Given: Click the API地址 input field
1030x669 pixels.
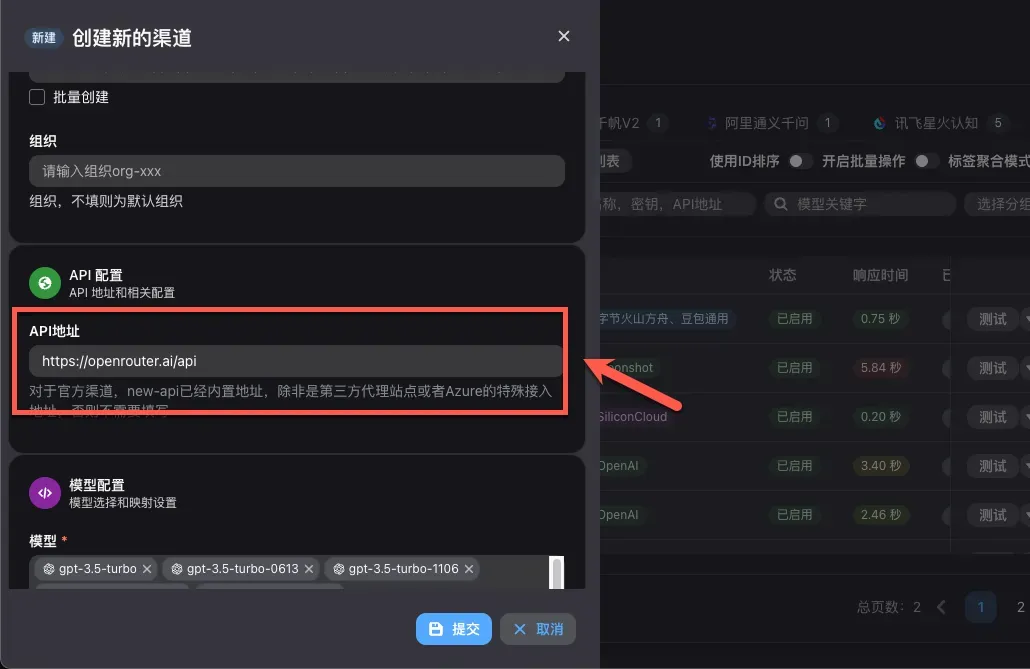Looking at the screenshot, I should coord(296,361).
